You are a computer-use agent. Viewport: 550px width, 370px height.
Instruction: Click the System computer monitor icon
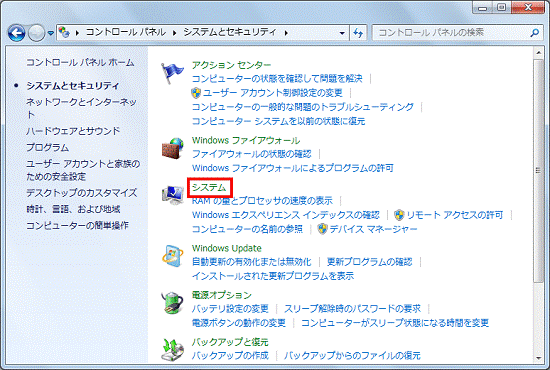172,195
